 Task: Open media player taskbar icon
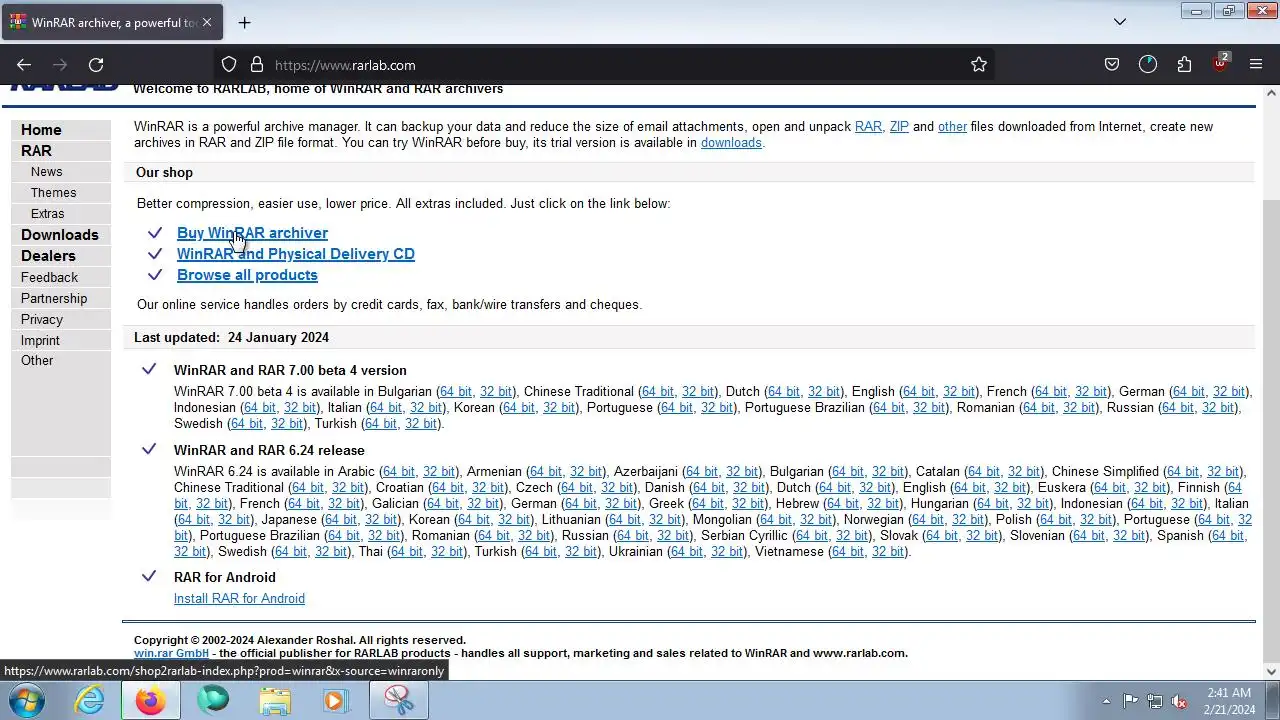(x=335, y=701)
